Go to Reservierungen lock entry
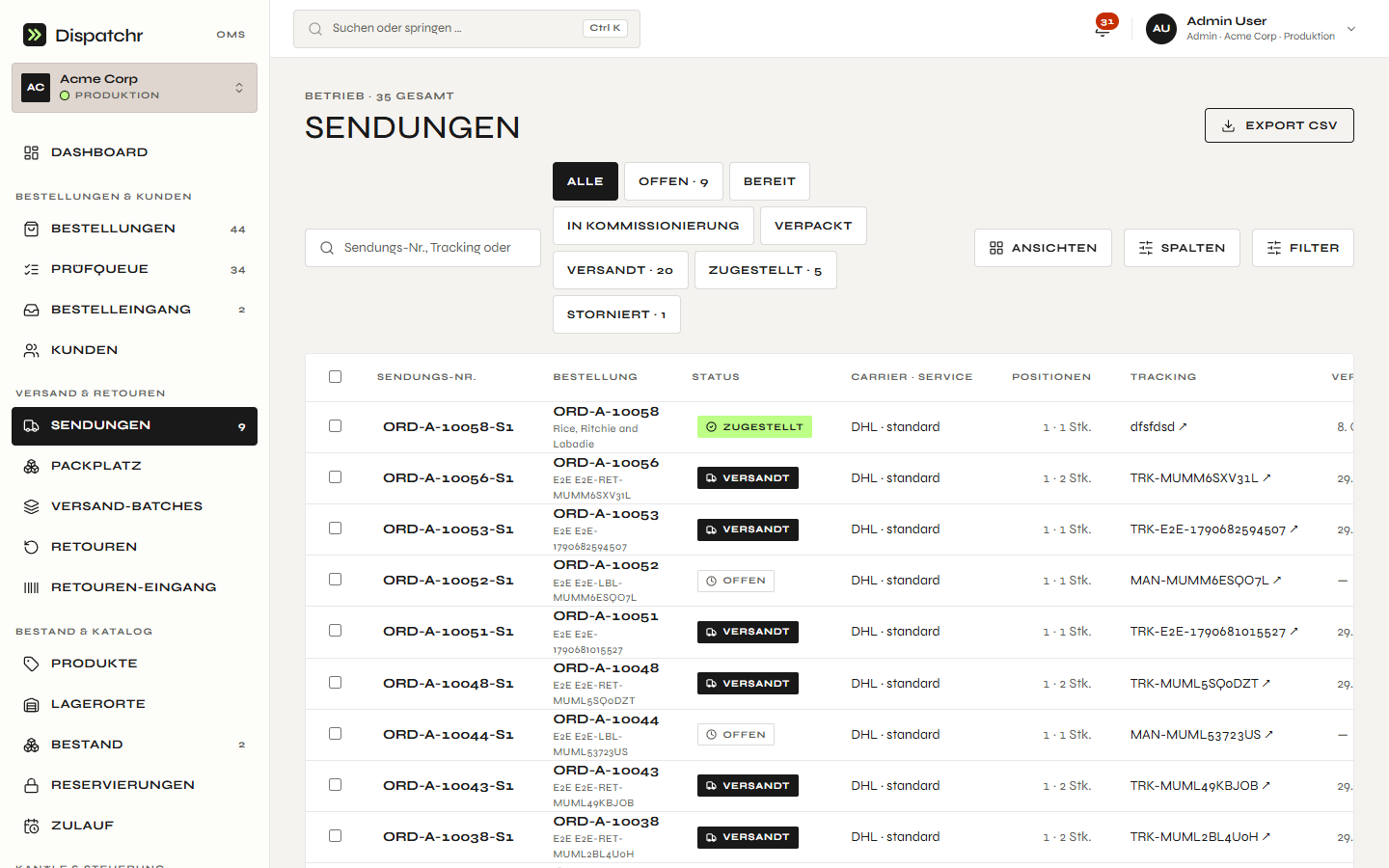1389x868 pixels. pyautogui.click(x=134, y=785)
